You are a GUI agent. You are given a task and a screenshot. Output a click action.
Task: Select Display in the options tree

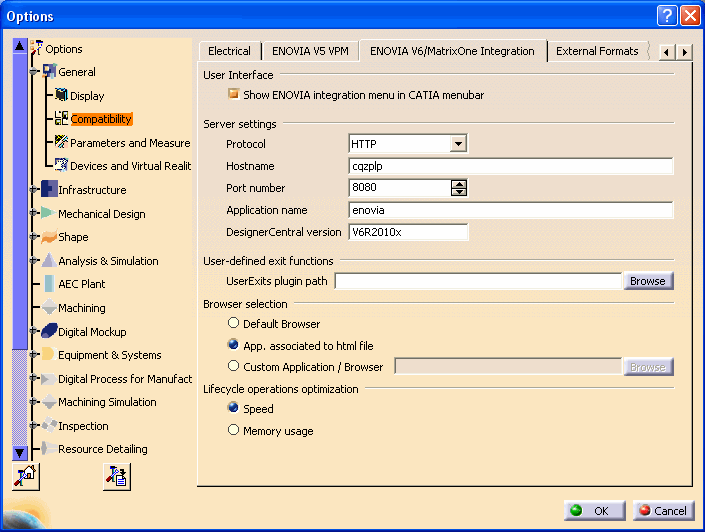pos(87,96)
